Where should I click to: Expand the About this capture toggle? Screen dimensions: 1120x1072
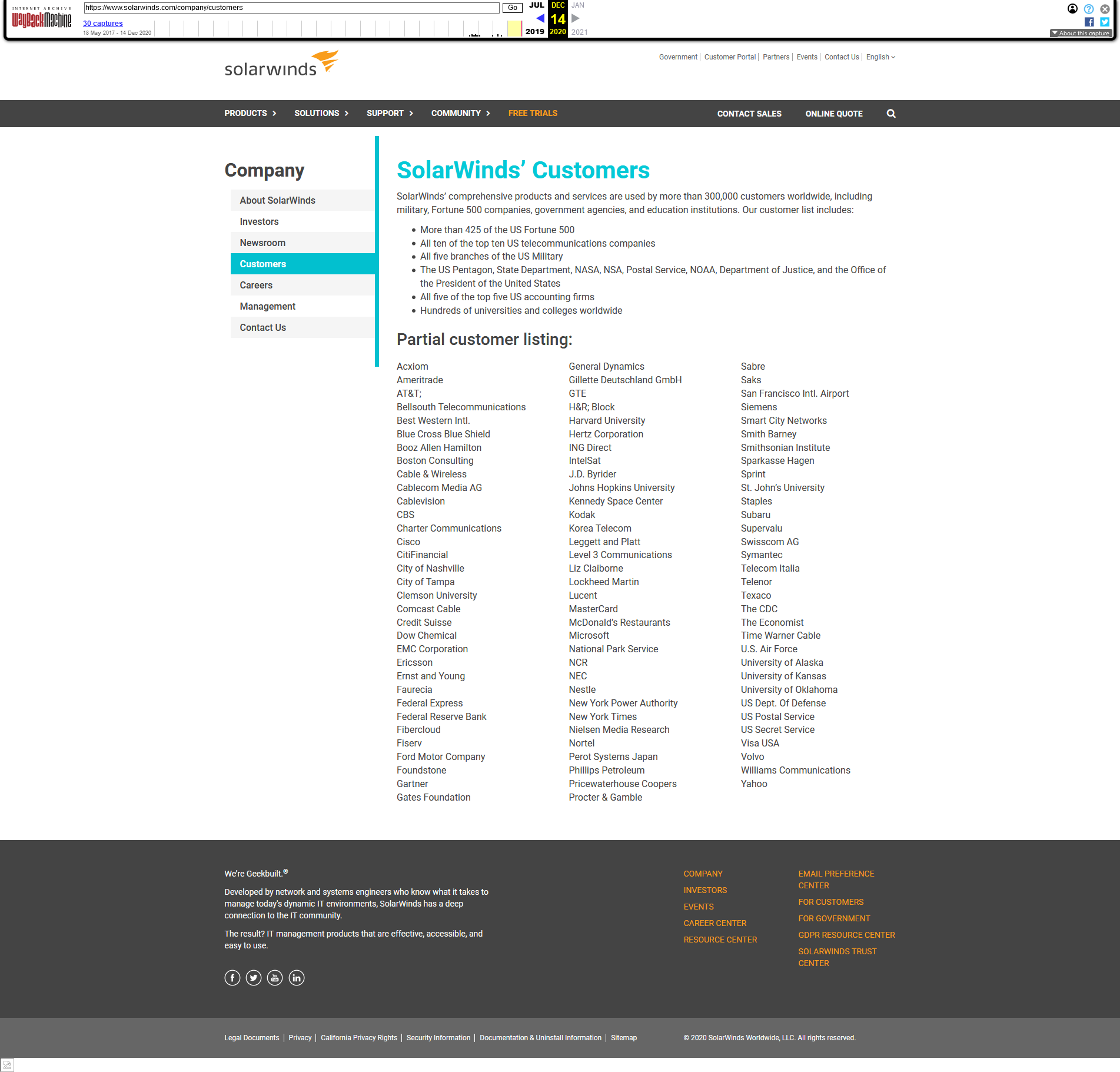pyautogui.click(x=1081, y=33)
